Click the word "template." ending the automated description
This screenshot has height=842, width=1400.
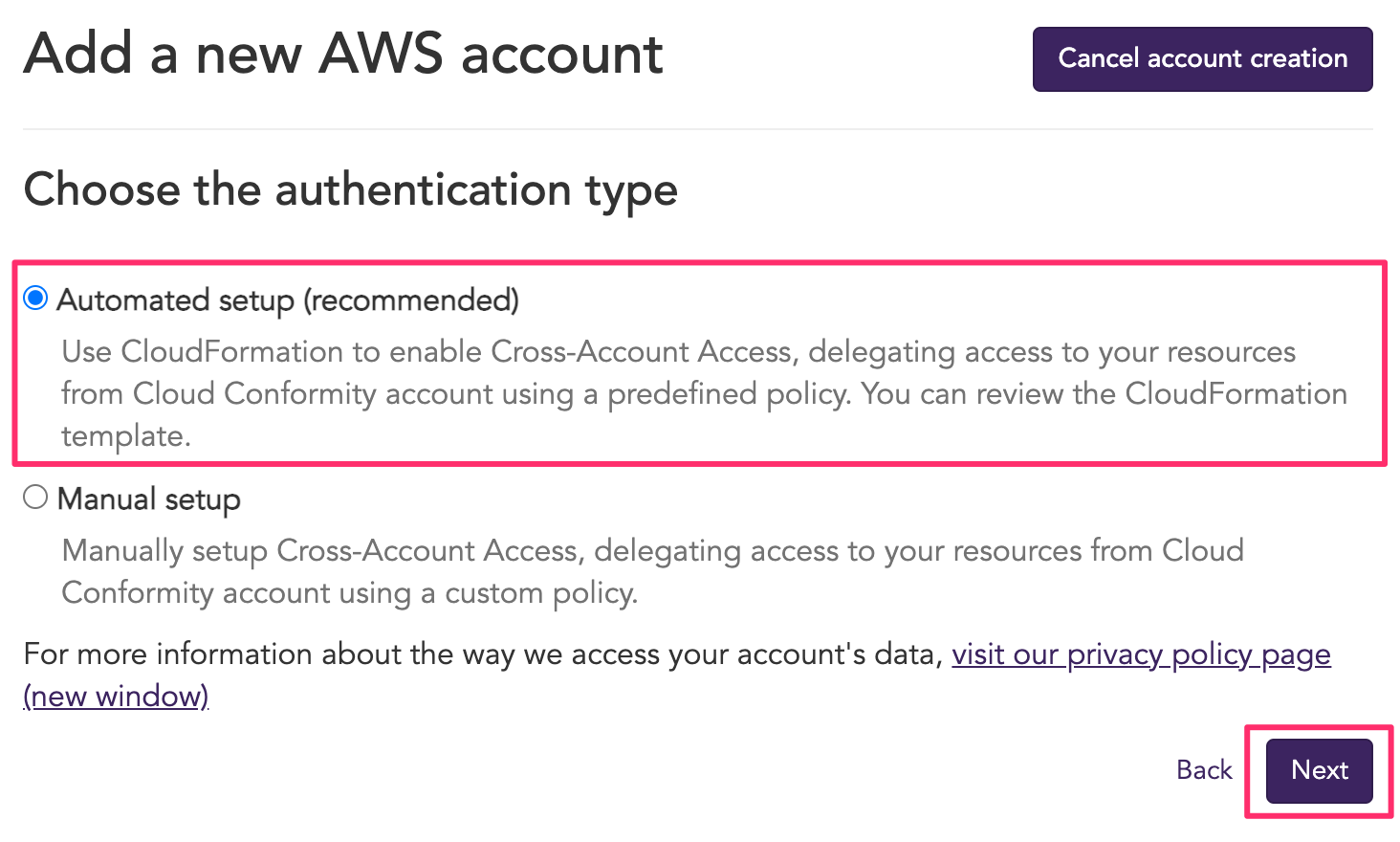[126, 436]
